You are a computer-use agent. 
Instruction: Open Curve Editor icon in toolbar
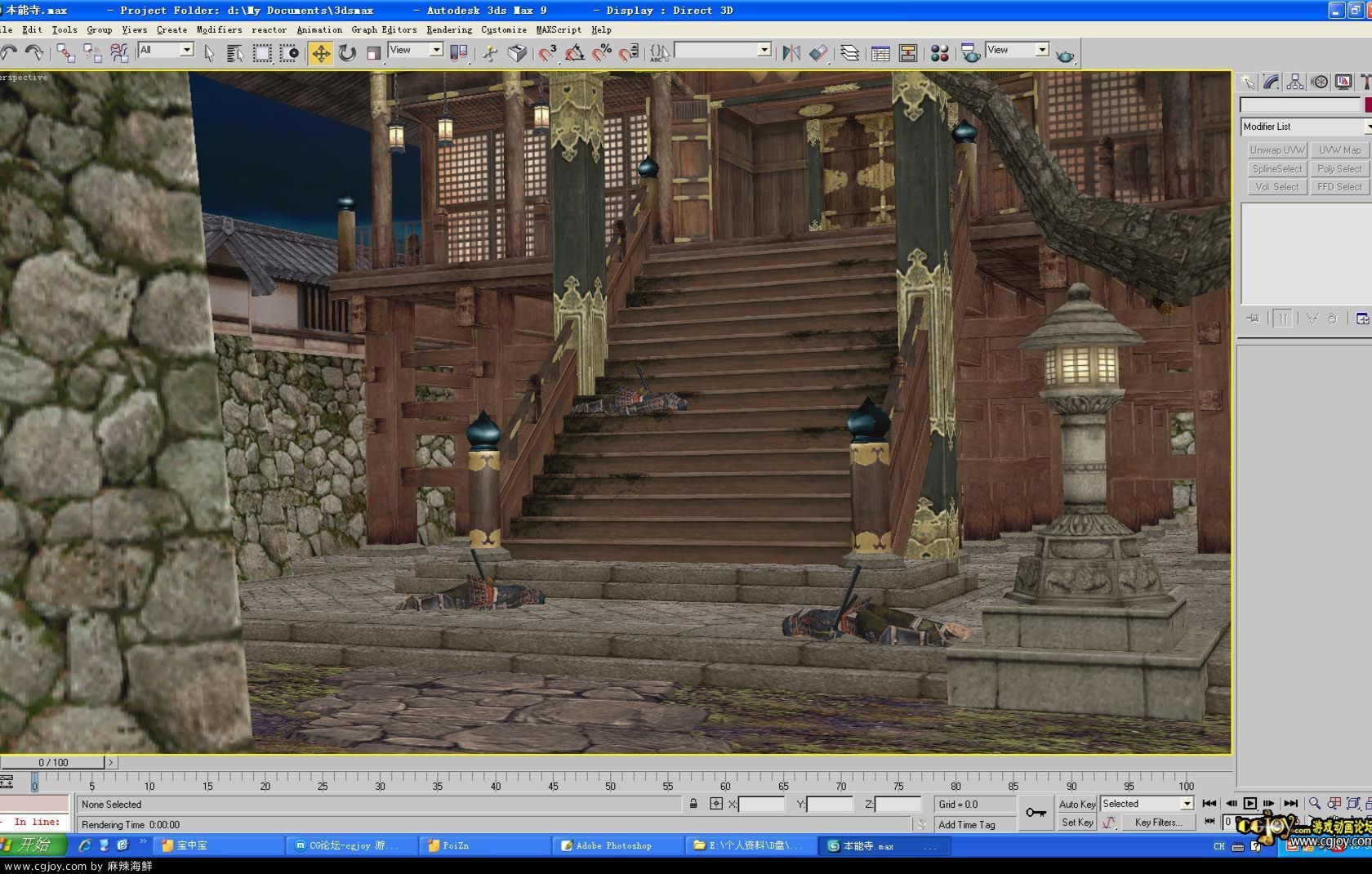[x=880, y=53]
